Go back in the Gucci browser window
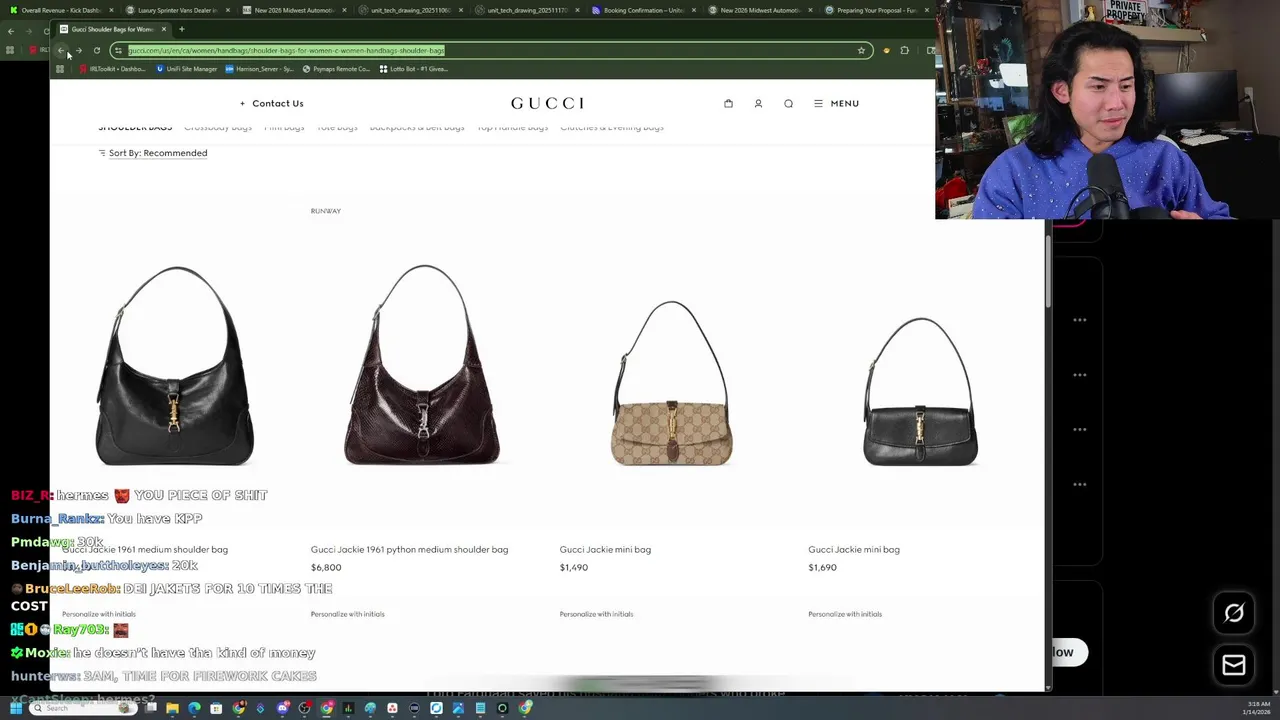This screenshot has height=720, width=1280. tap(61, 50)
